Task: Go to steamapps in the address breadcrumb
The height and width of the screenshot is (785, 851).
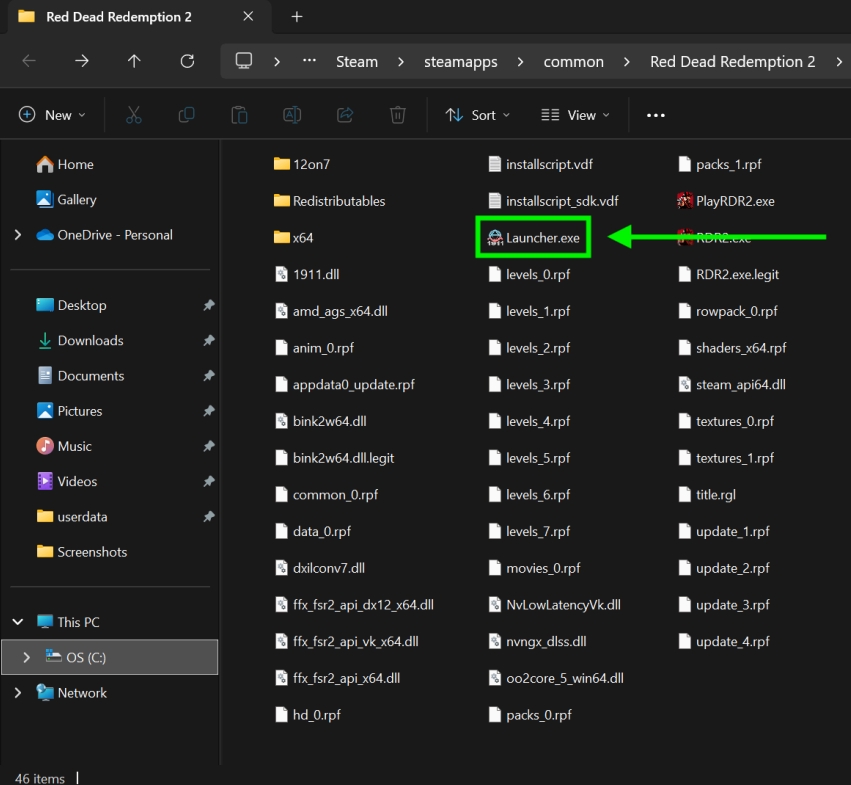Action: 461,62
